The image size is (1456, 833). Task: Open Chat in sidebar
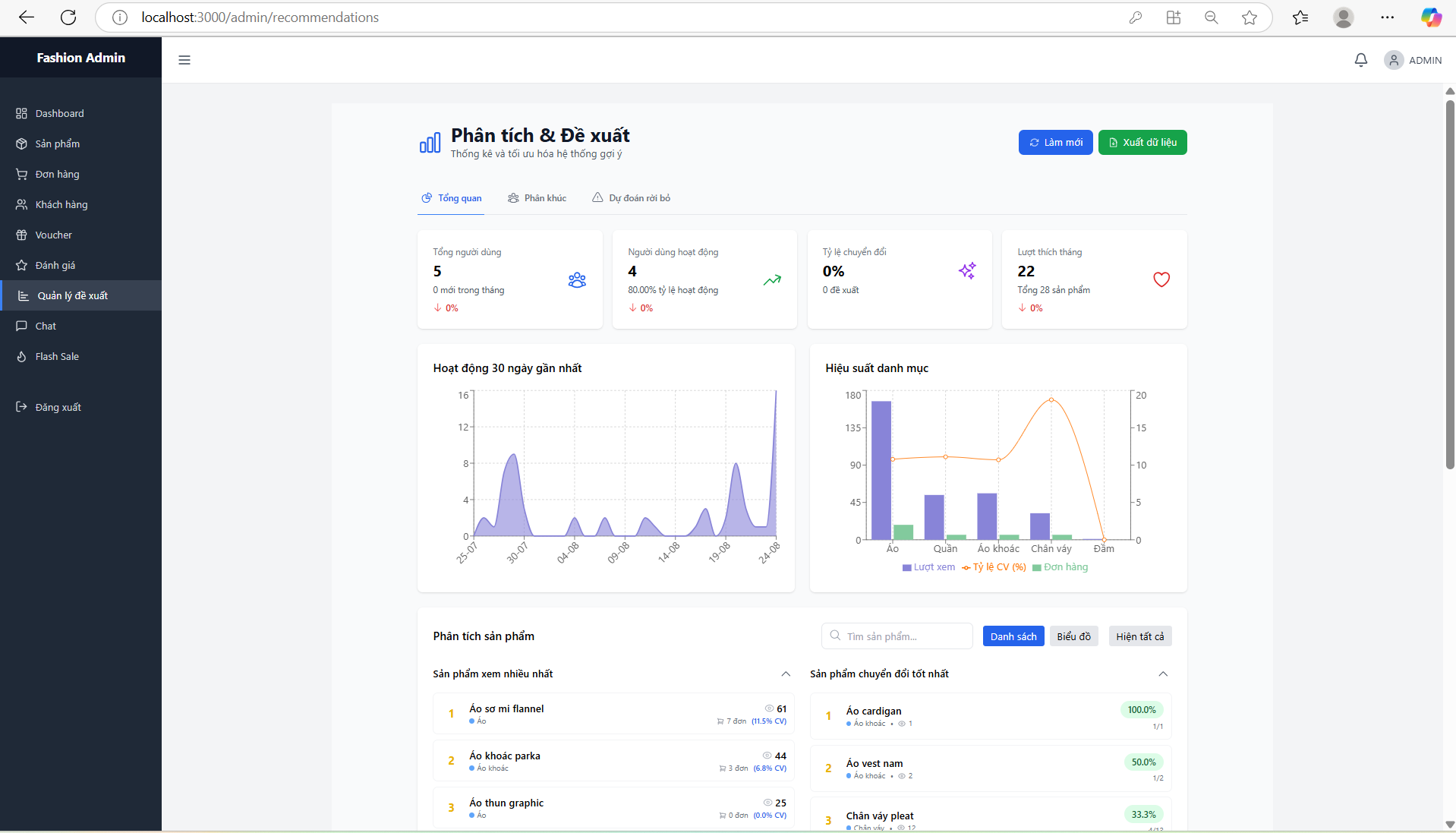click(x=80, y=326)
